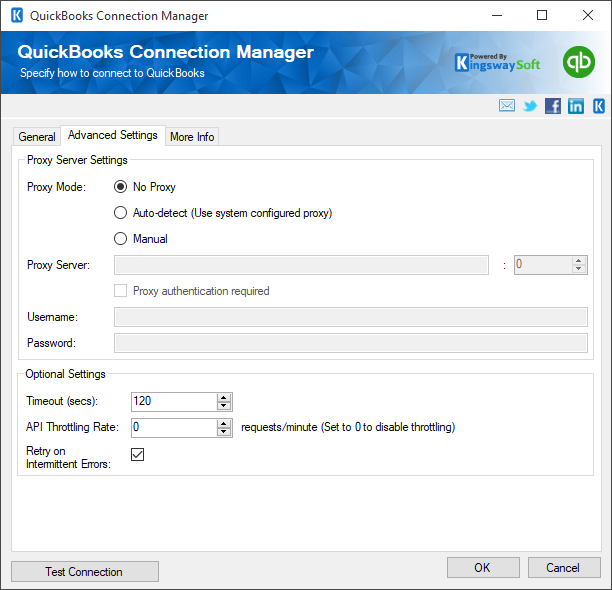Open the LinkedIn icon link

(x=576, y=106)
